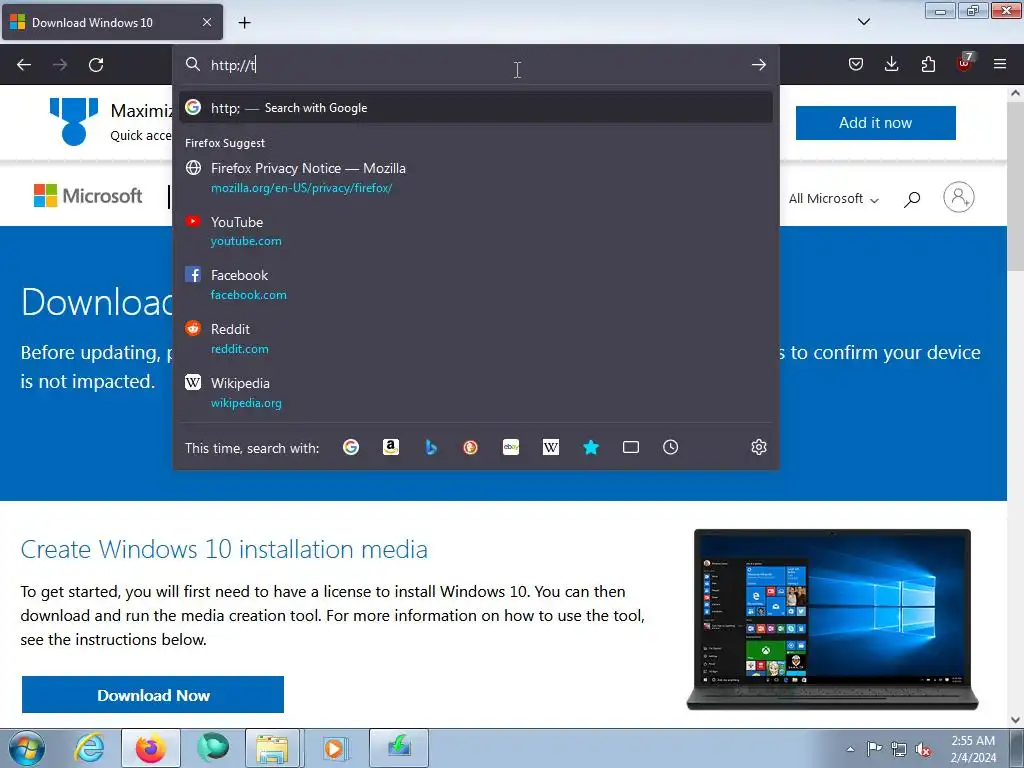Viewport: 1024px width, 768px height.
Task: Search this time with DuckDuckGo icon
Action: 470,447
